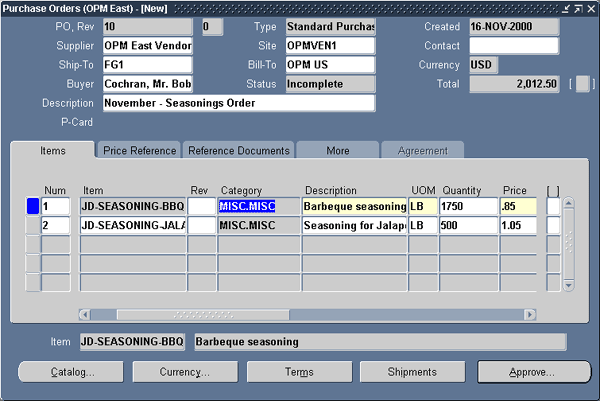Open the Agreement tab
600x401 pixels.
(x=422, y=150)
